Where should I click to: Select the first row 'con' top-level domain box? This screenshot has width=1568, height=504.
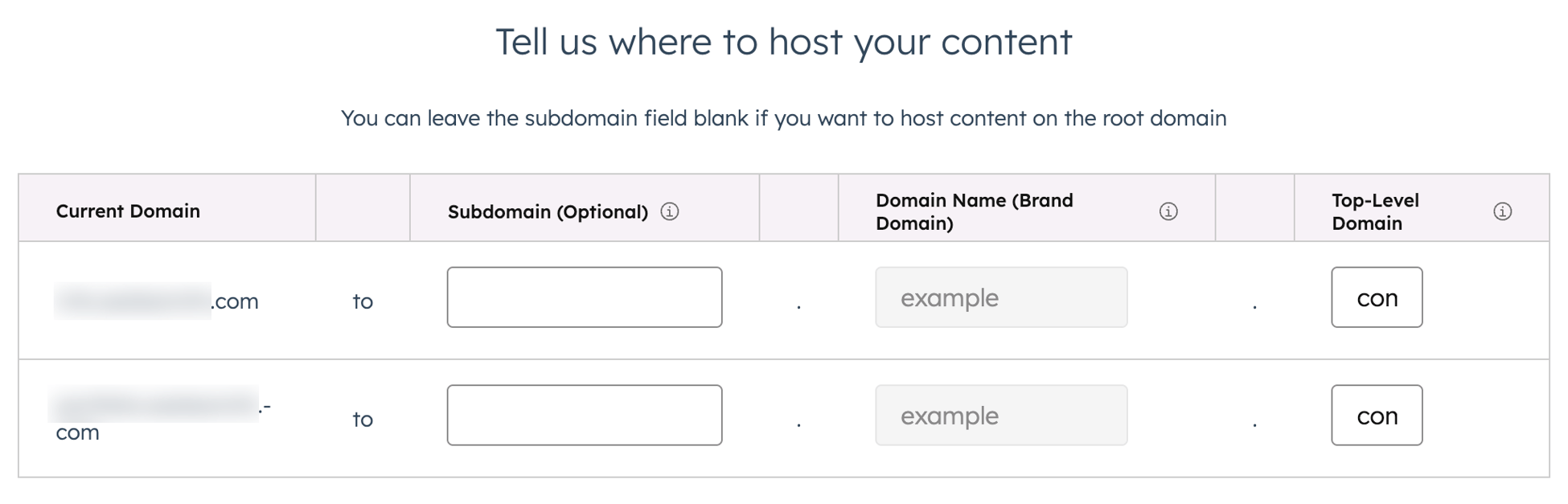1377,297
